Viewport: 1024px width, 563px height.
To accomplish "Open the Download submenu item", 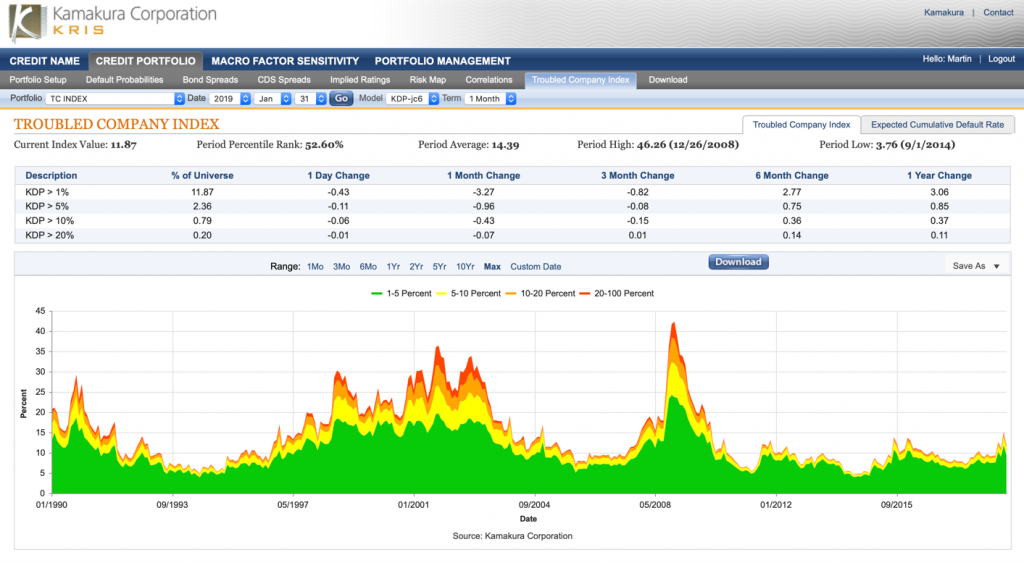I will click(x=667, y=80).
